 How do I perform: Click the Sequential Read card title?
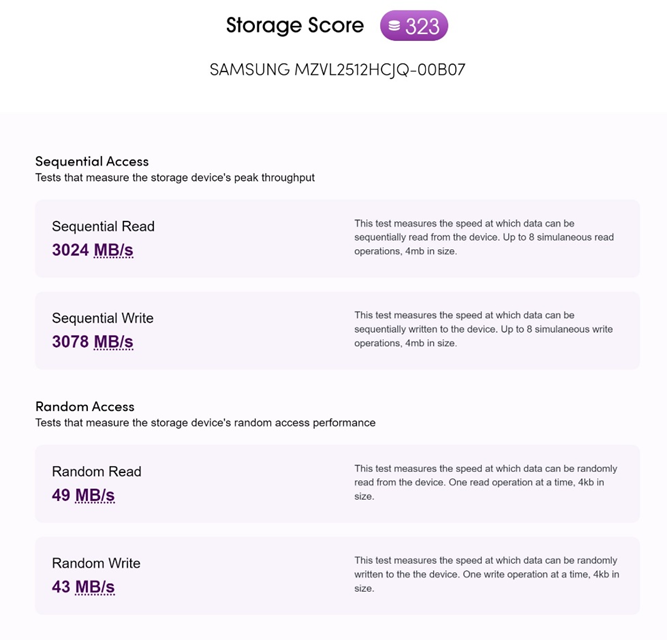[103, 226]
